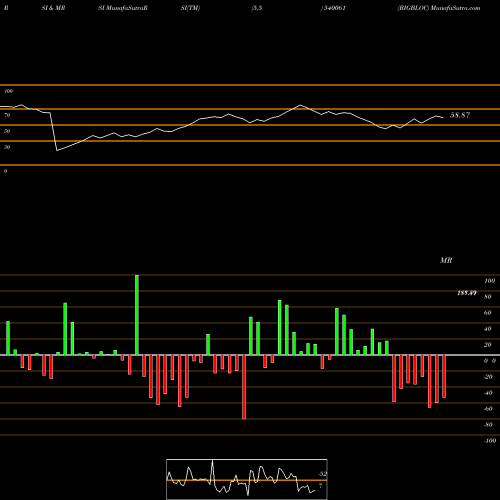Click the last red bar at right end
This screenshot has height=500, width=500.
coord(444,376)
